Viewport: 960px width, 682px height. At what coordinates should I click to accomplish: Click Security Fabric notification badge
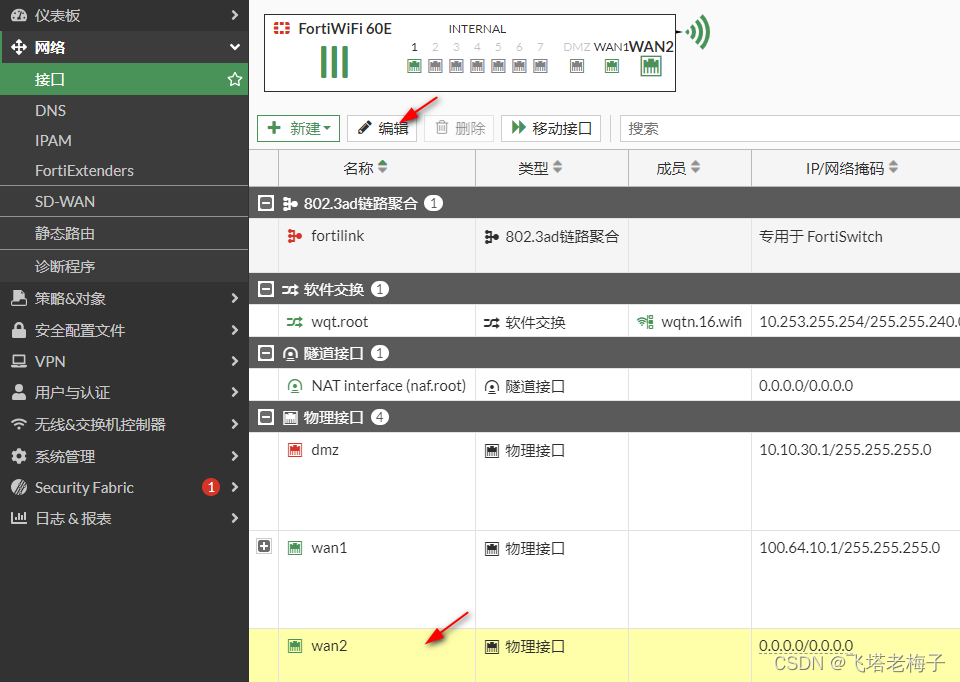tap(211, 487)
